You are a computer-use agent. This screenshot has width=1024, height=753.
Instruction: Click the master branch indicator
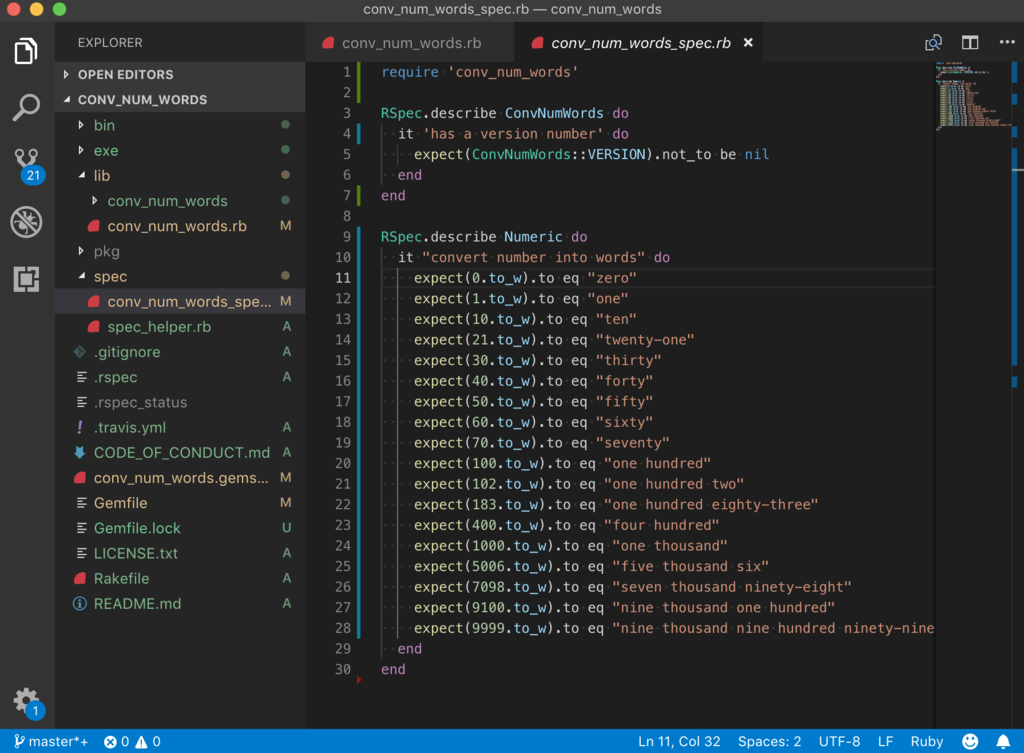point(52,742)
